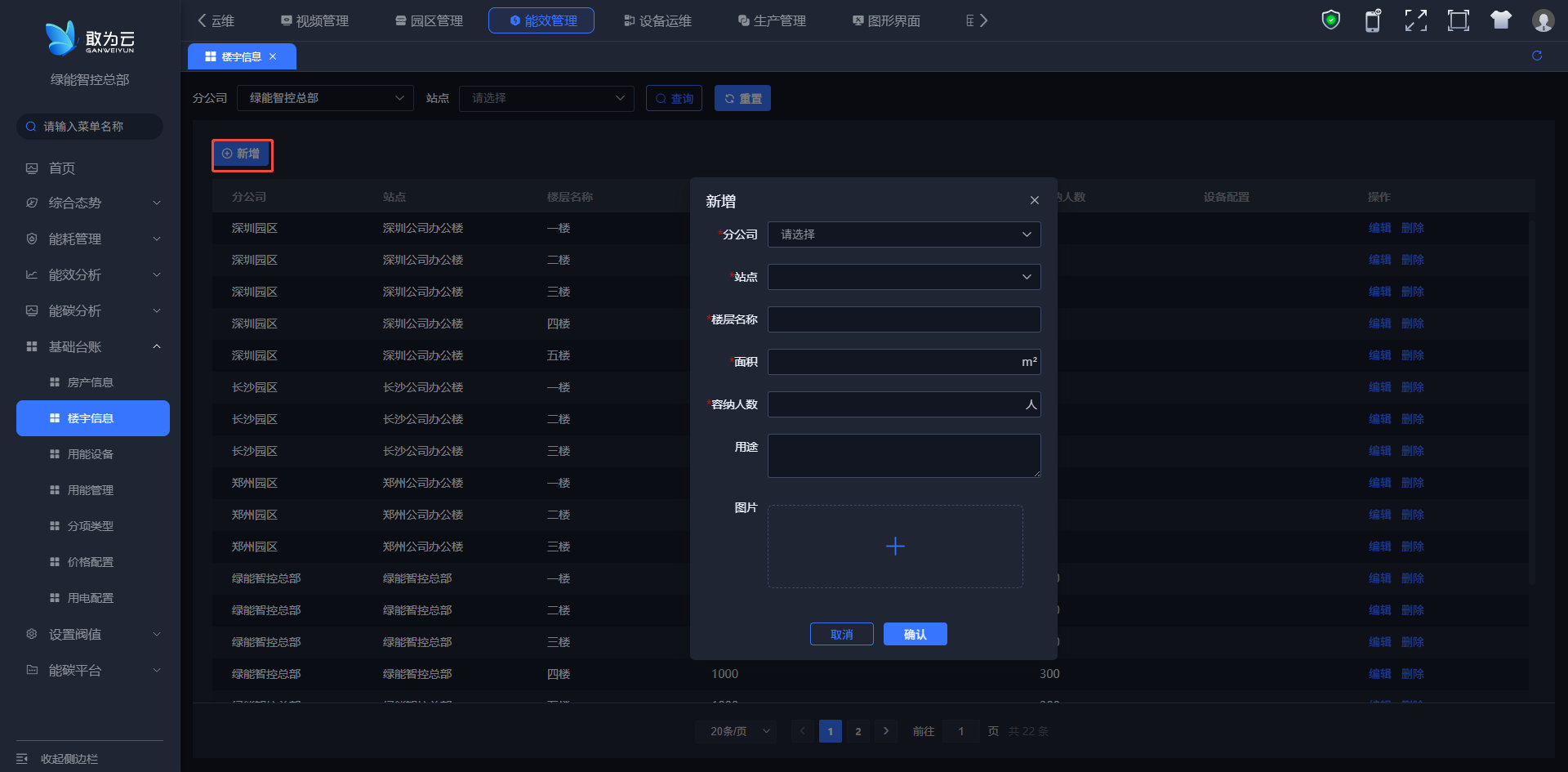Open the 用能设备 sidebar menu item
The height and width of the screenshot is (772, 1568).
(91, 454)
